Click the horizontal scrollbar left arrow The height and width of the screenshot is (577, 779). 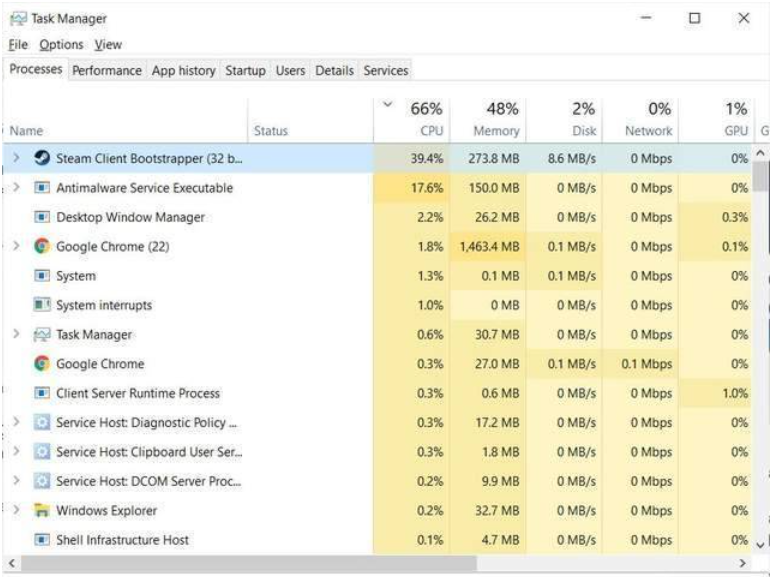coord(11,563)
